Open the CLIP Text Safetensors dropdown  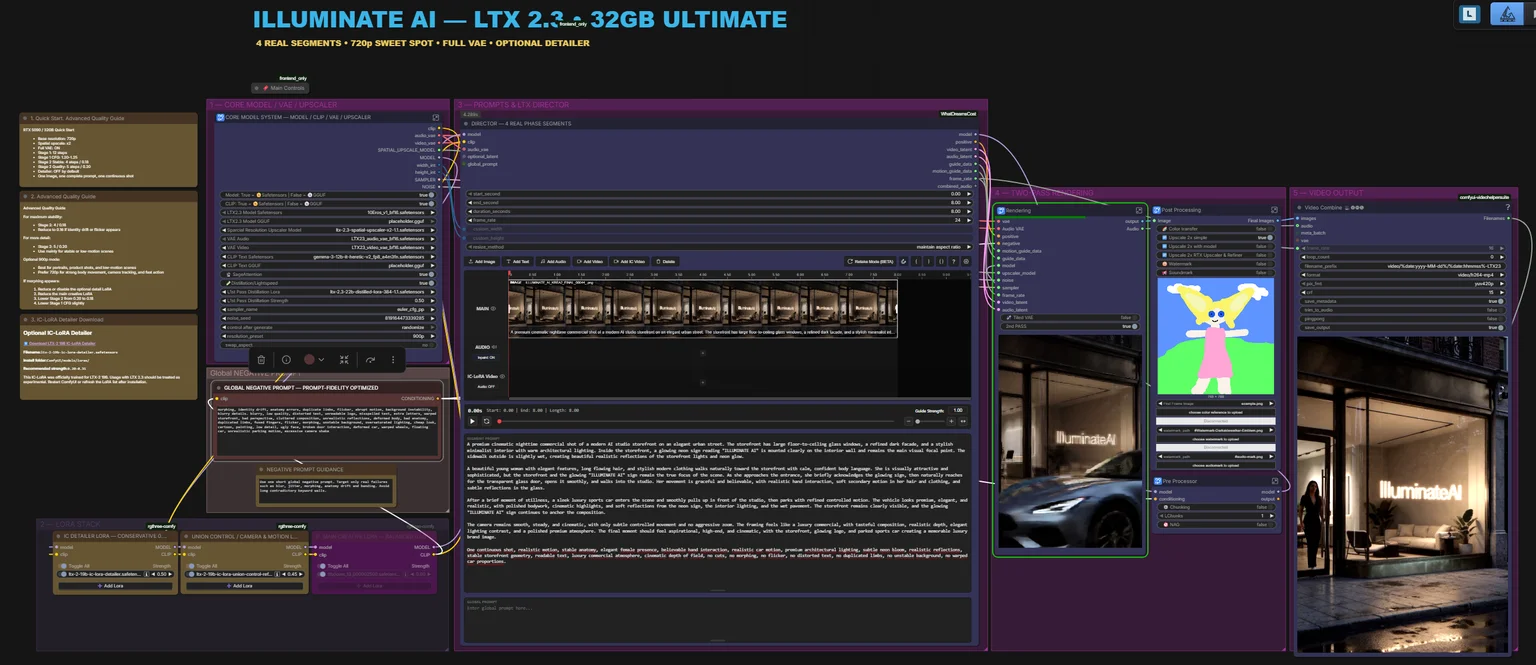[328, 257]
